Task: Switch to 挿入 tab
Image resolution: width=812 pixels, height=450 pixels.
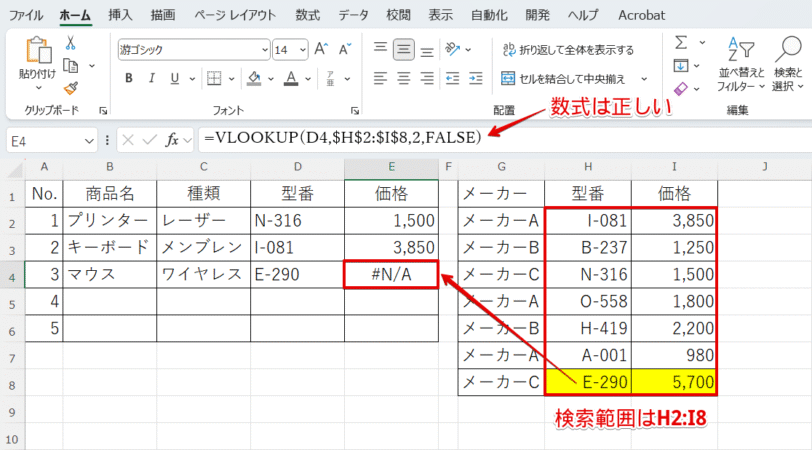Action: (120, 15)
